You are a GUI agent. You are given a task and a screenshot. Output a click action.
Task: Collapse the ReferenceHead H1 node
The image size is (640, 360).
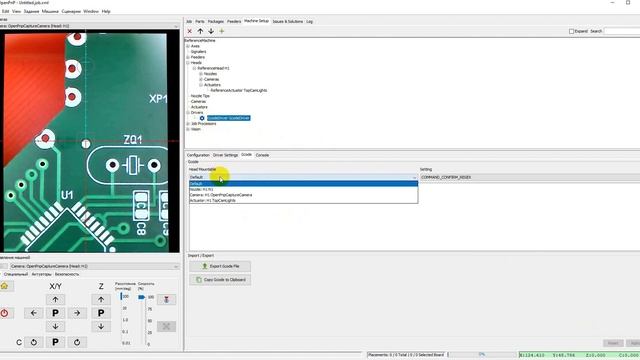click(x=195, y=68)
